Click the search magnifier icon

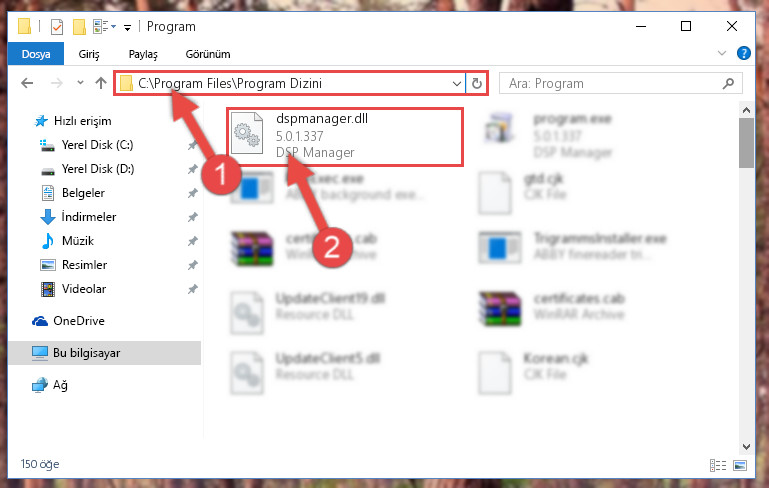click(728, 83)
